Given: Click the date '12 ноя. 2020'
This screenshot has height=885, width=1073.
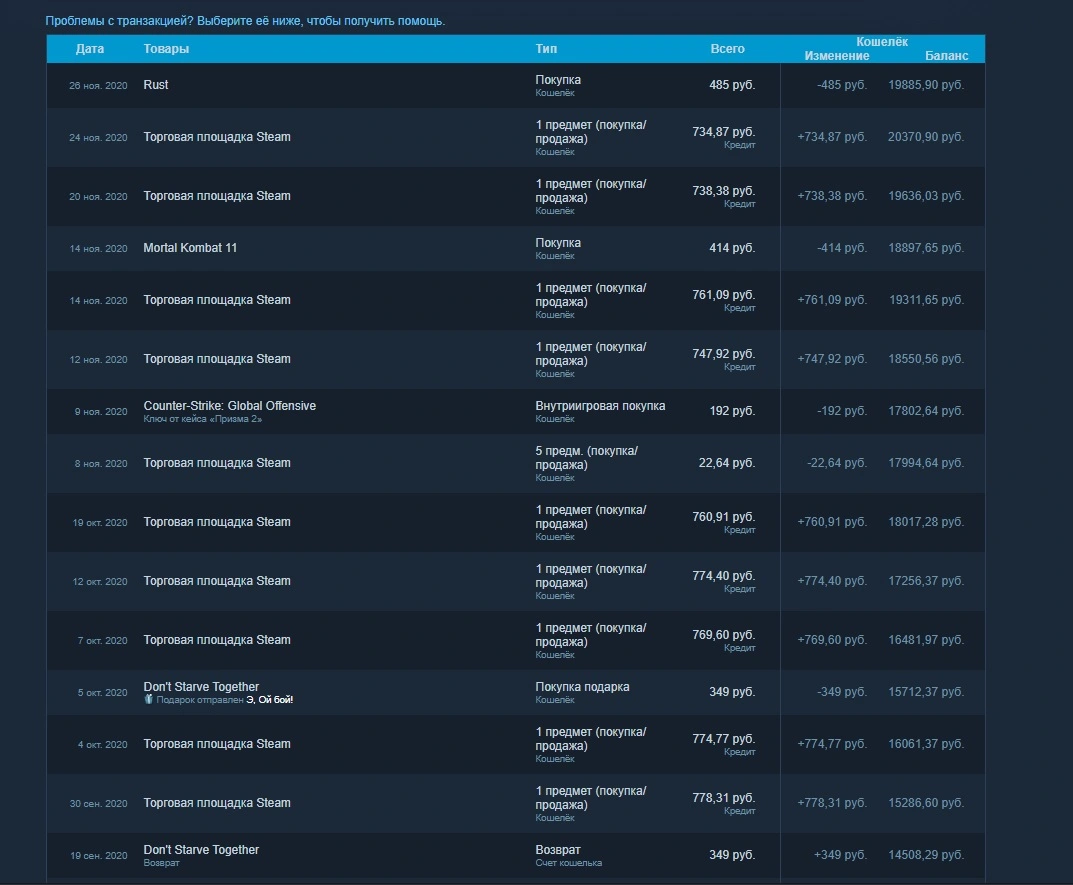Looking at the screenshot, I should [98, 359].
